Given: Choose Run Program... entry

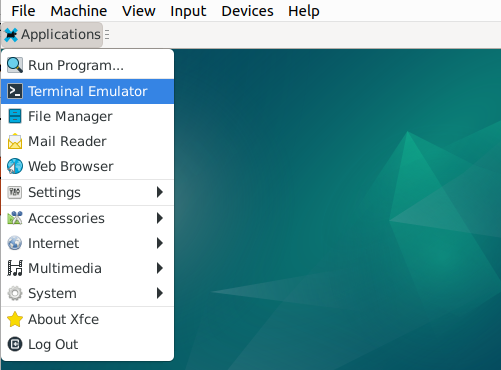Looking at the screenshot, I should click(x=88, y=65).
